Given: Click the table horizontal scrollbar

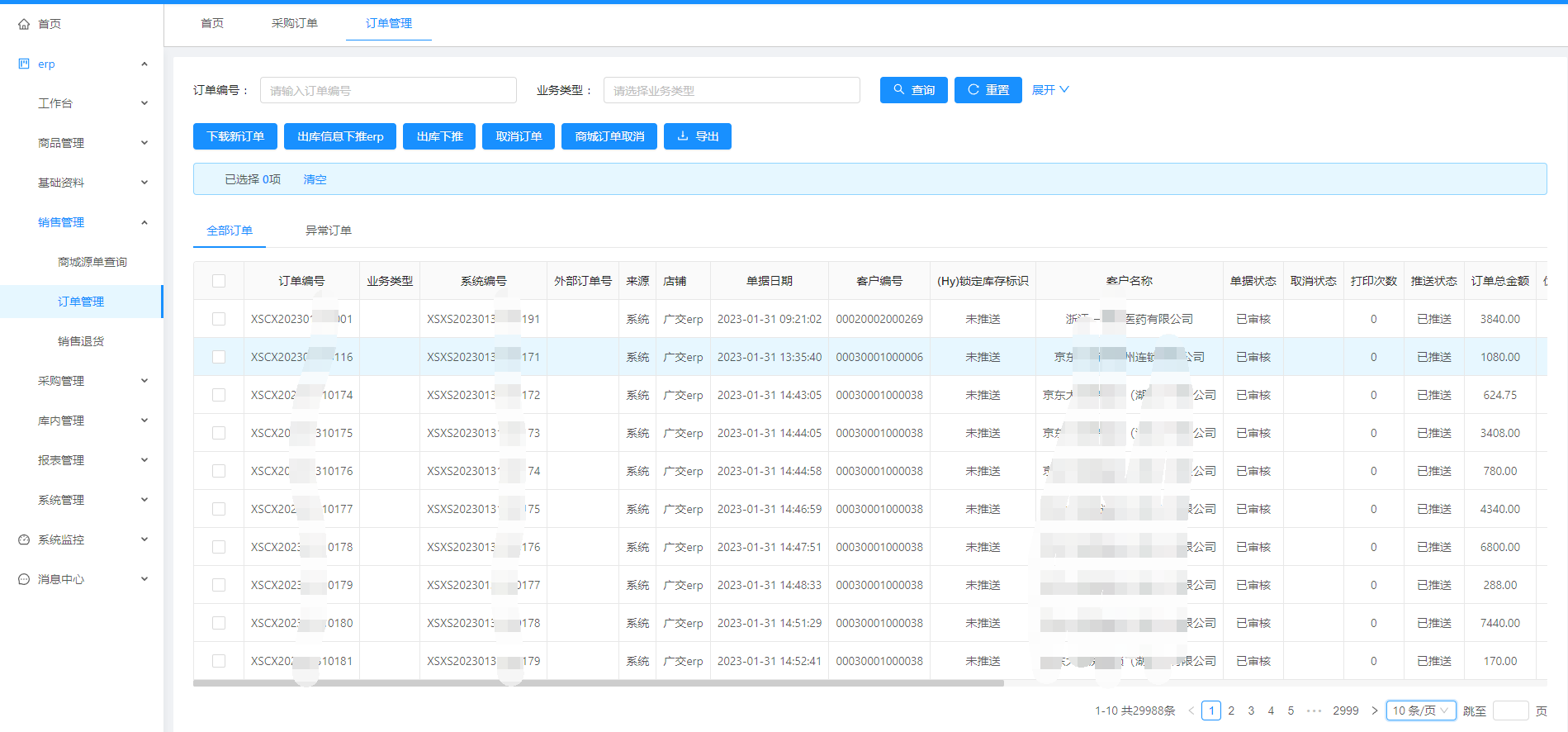Looking at the screenshot, I should point(599,683).
